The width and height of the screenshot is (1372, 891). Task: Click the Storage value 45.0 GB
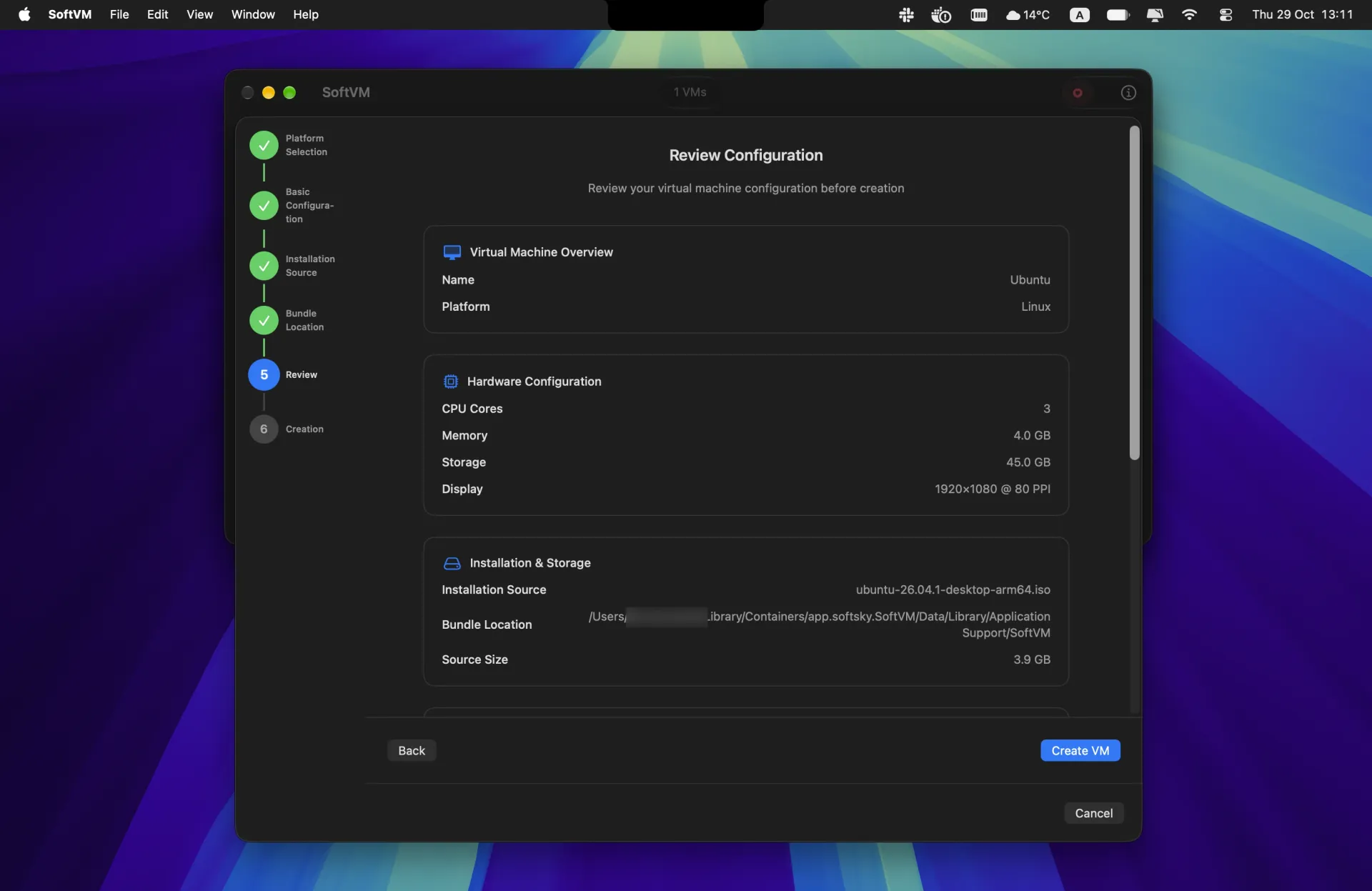click(1028, 462)
